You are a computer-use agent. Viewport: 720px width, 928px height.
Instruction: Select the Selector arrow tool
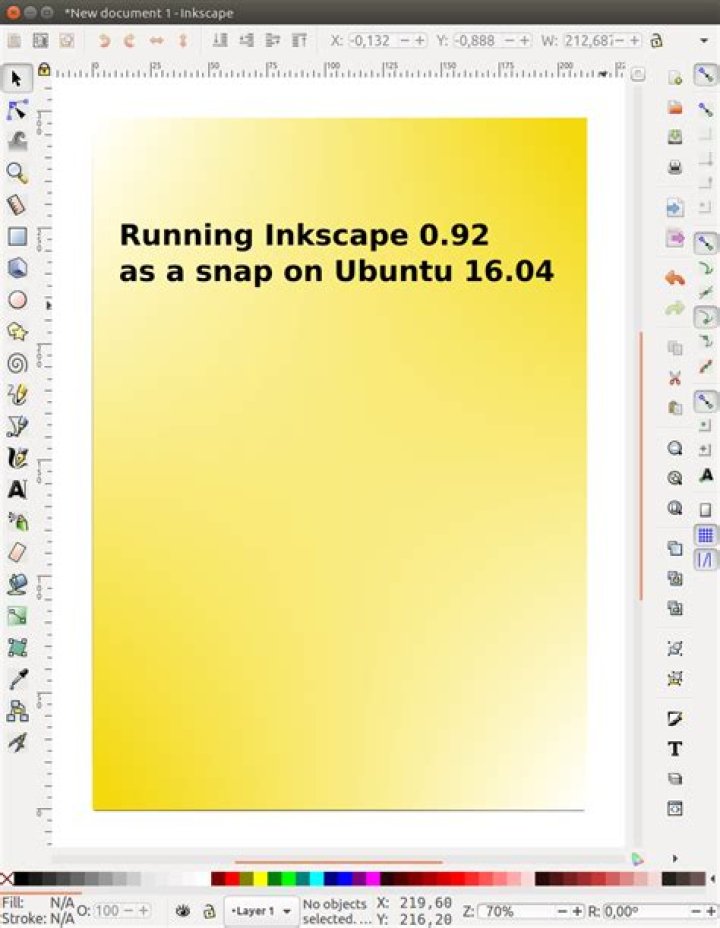(x=17, y=78)
